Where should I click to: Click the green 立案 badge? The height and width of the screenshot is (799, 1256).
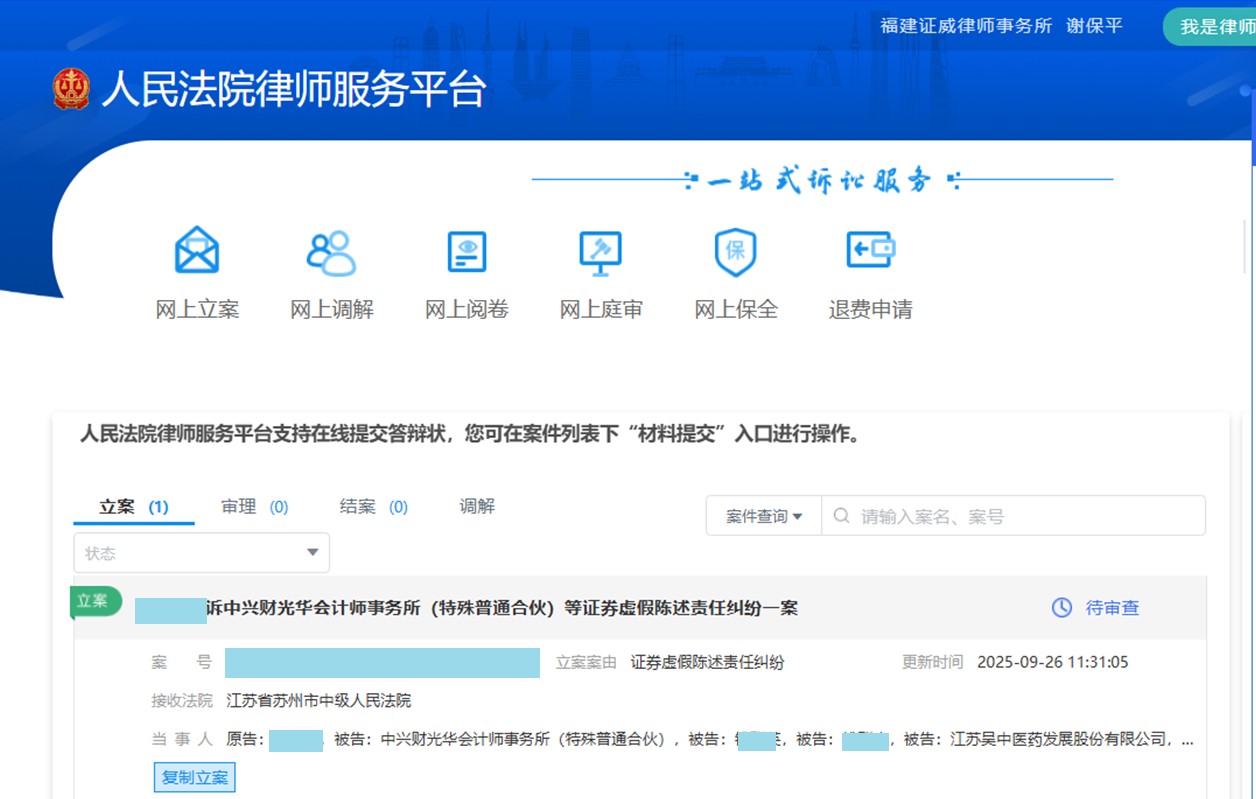[96, 600]
